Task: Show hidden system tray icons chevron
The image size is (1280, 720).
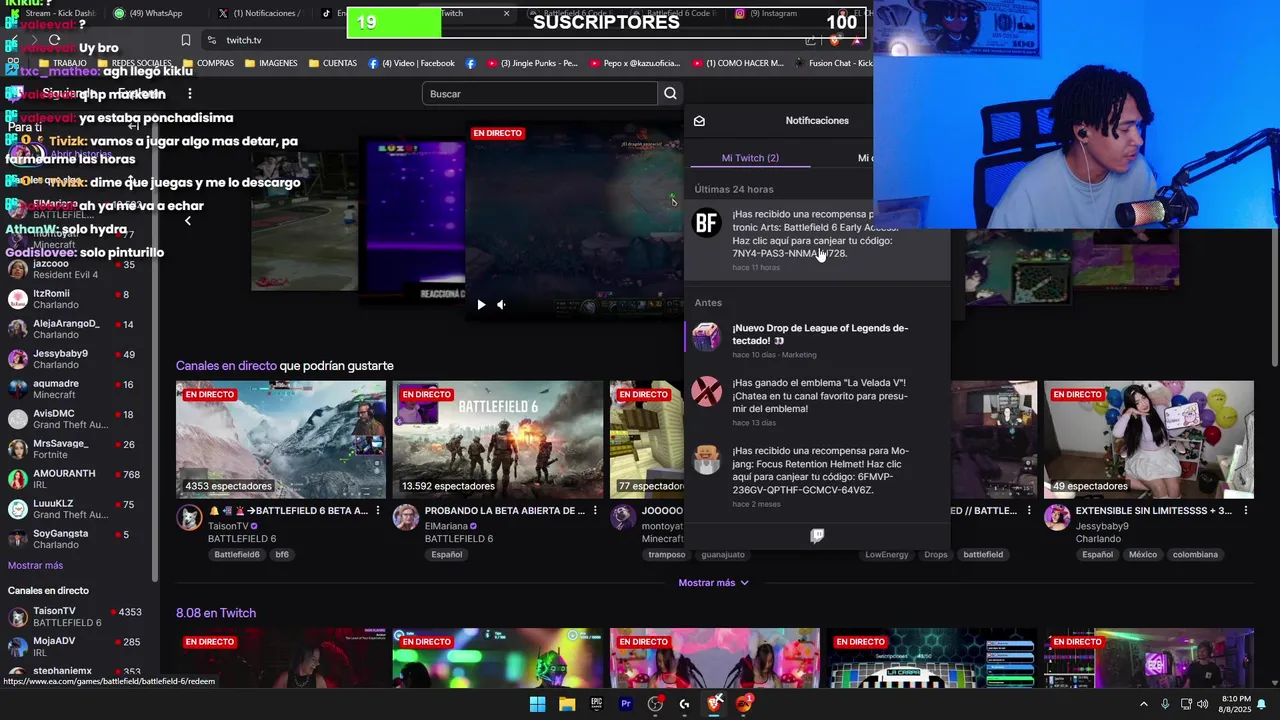Action: [1143, 704]
